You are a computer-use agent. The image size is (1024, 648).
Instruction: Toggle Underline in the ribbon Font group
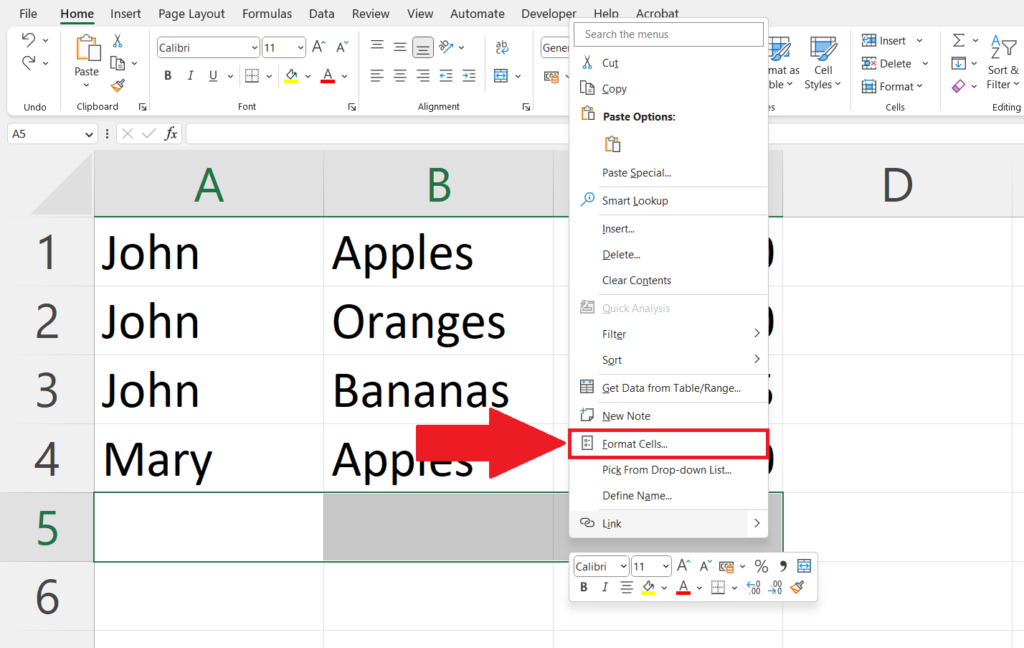[x=213, y=76]
